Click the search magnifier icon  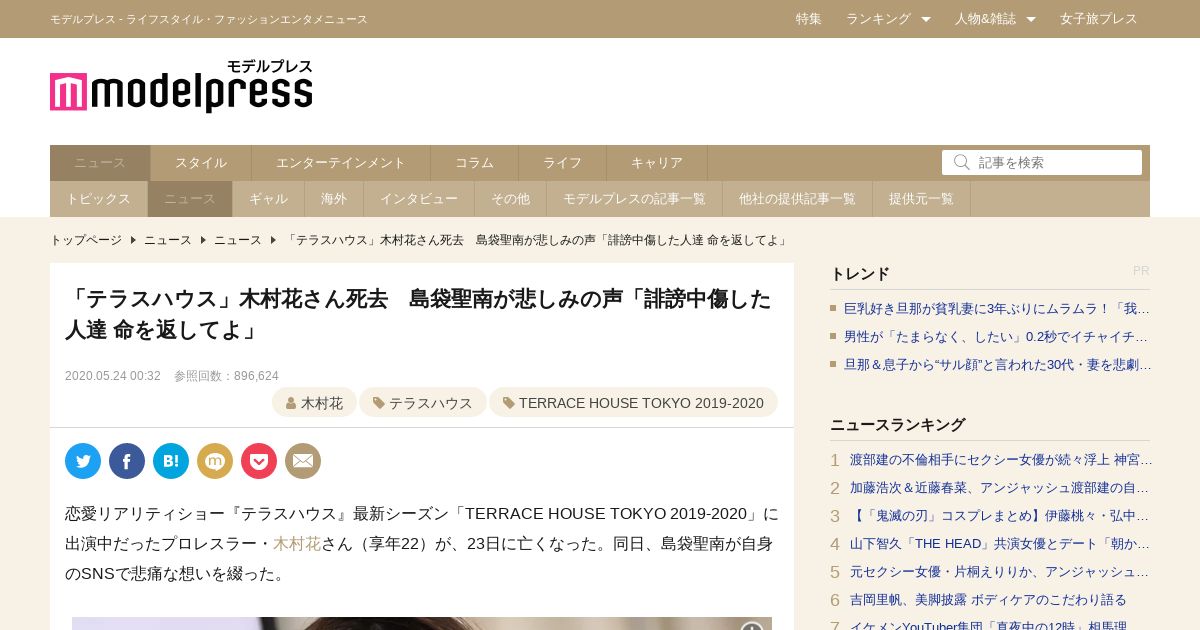pyautogui.click(x=962, y=162)
